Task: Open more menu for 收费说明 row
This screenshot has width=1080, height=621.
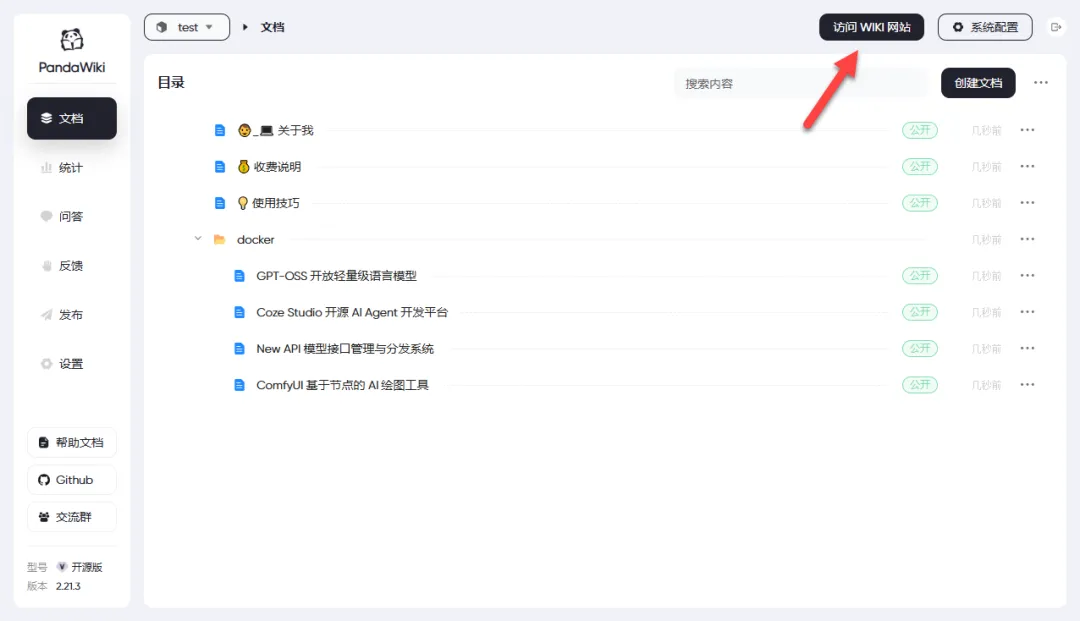Action: (1027, 167)
